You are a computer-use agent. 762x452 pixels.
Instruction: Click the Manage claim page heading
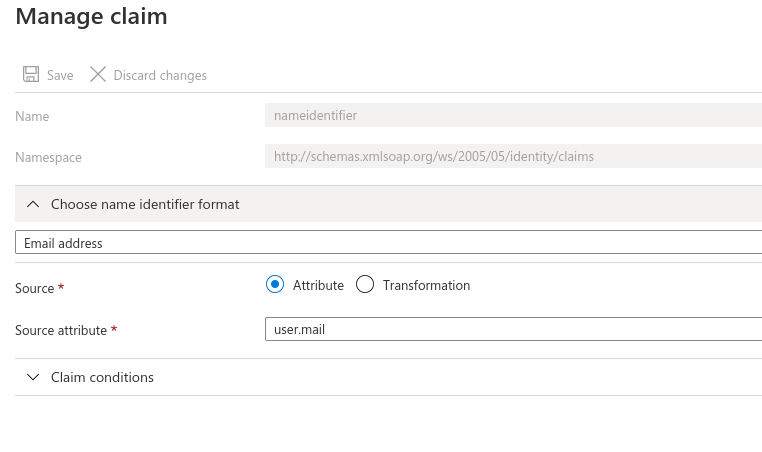point(92,17)
